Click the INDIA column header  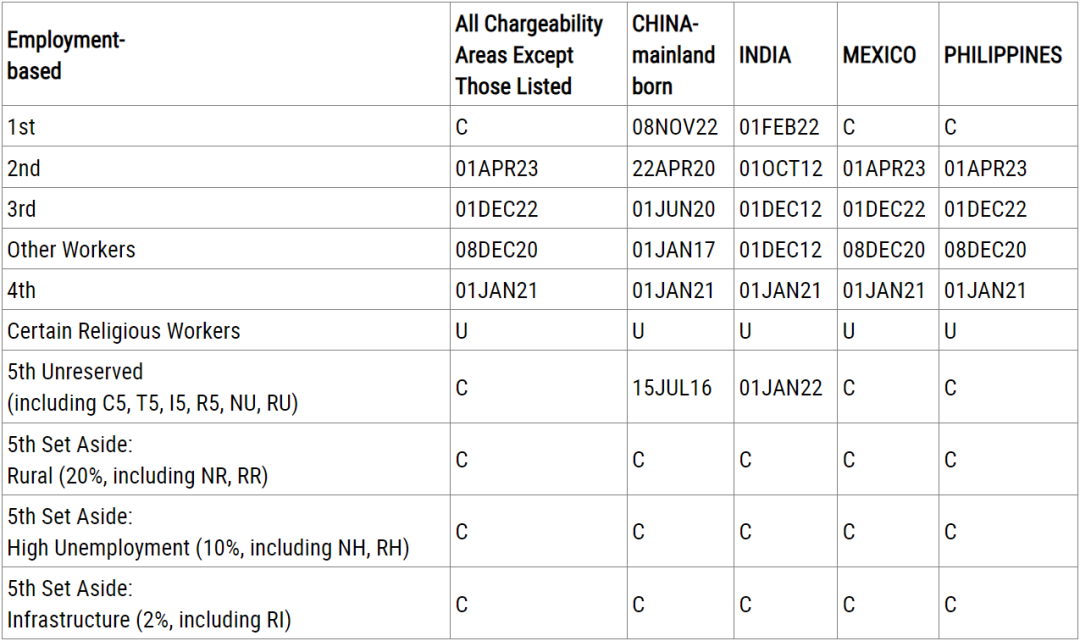click(x=765, y=55)
